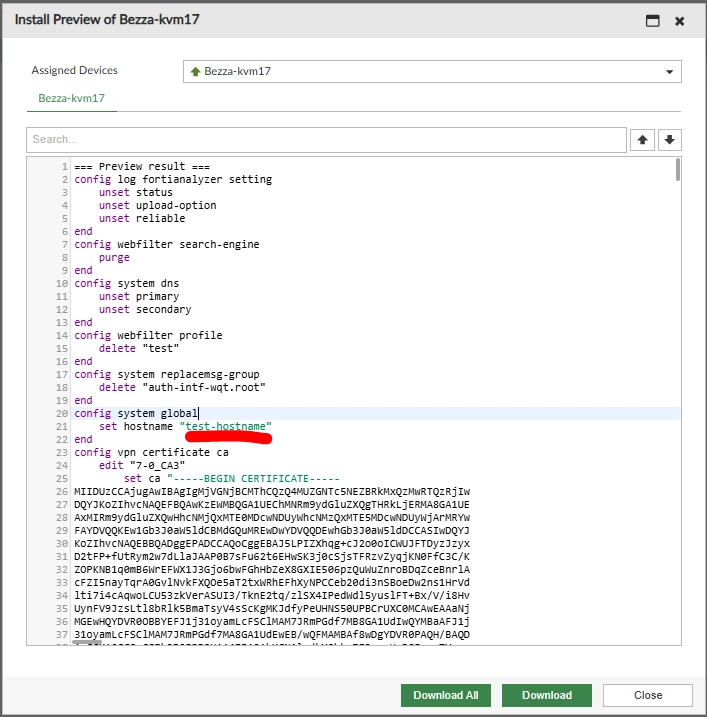Click line "config system global"
Screen dimensions: 707x717
(x=136, y=413)
